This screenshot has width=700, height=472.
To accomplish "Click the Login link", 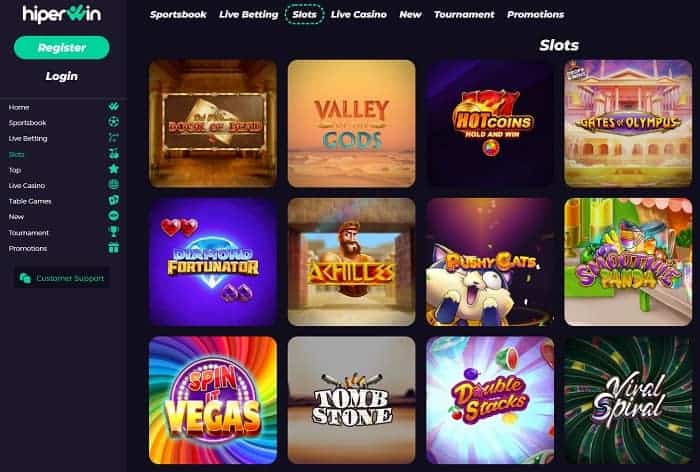I will [62, 76].
